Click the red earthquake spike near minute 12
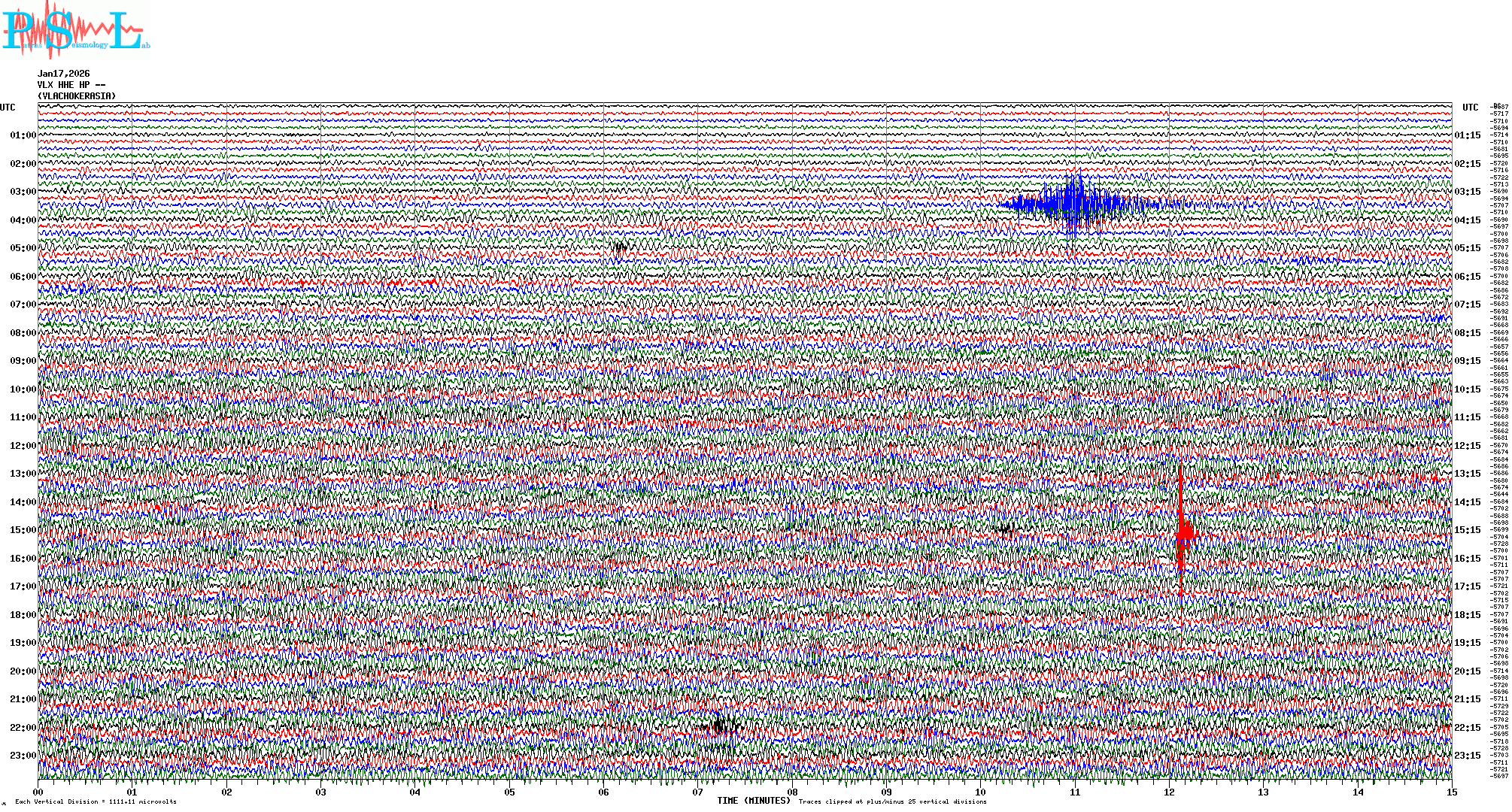This screenshot has height=812, width=1512. point(1183,534)
